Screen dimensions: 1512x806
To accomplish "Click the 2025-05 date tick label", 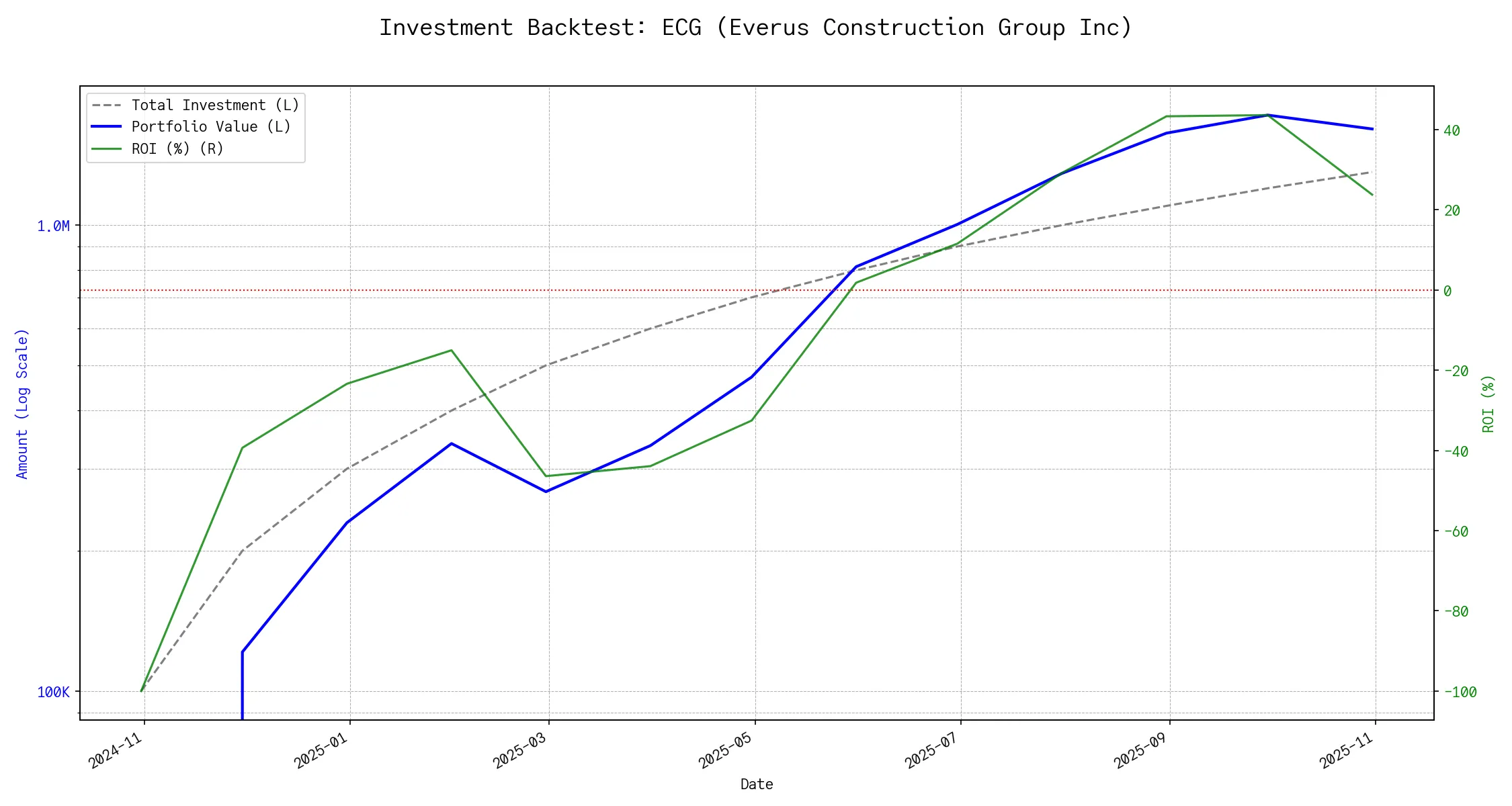I will tap(726, 751).
